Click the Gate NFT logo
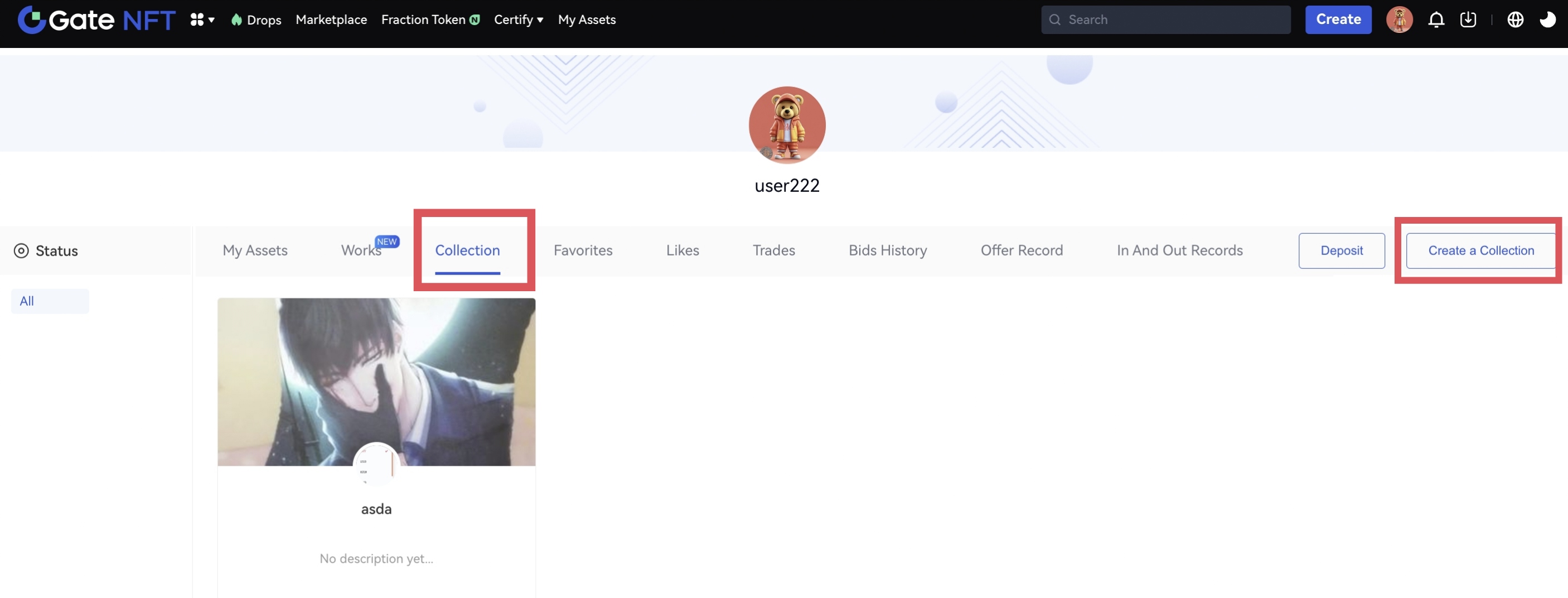Image resolution: width=1568 pixels, height=598 pixels. click(x=96, y=20)
